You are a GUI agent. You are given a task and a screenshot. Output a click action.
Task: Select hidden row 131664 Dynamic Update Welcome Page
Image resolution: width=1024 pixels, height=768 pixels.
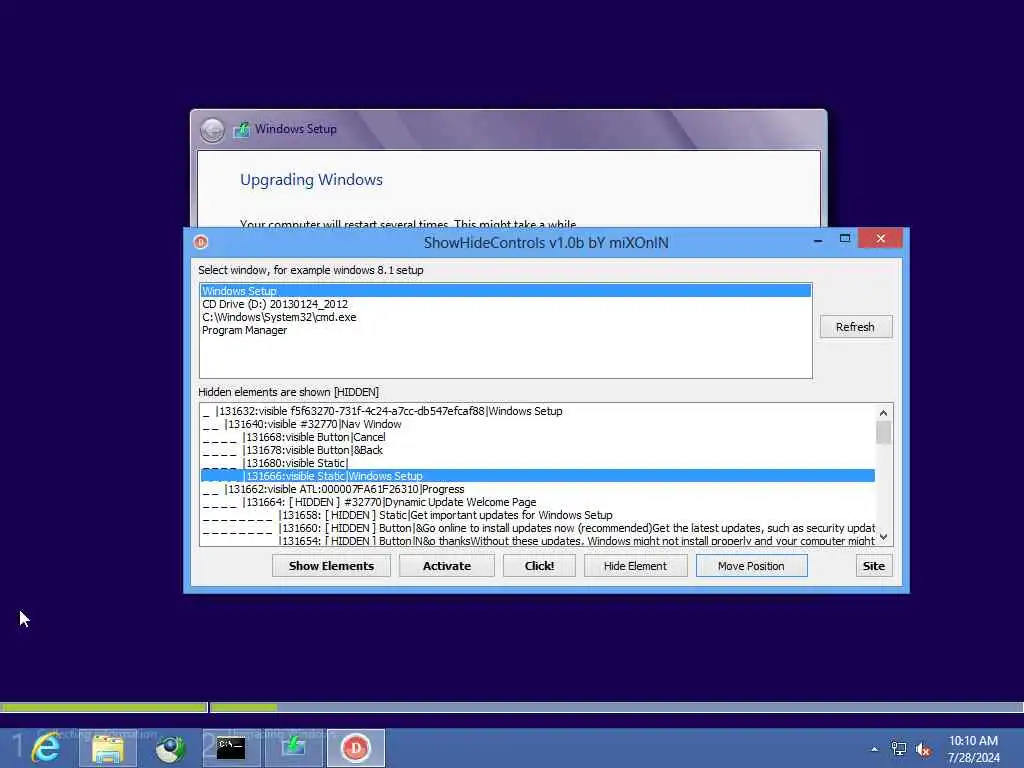point(537,502)
